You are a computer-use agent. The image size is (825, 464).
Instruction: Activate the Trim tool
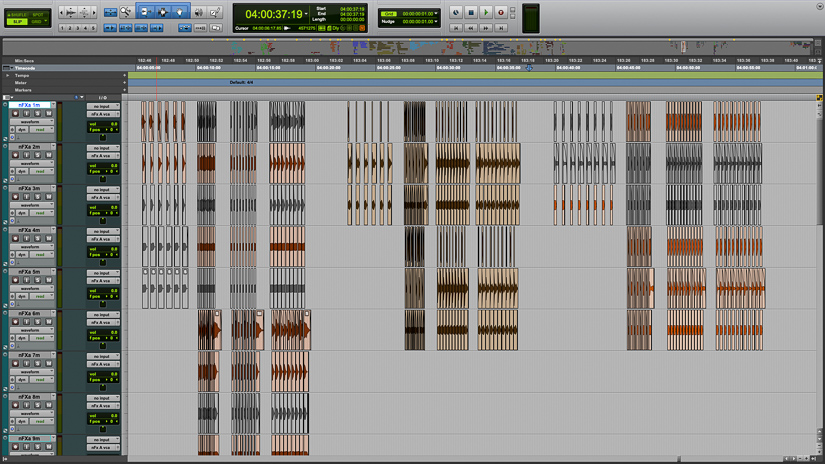tap(145, 12)
